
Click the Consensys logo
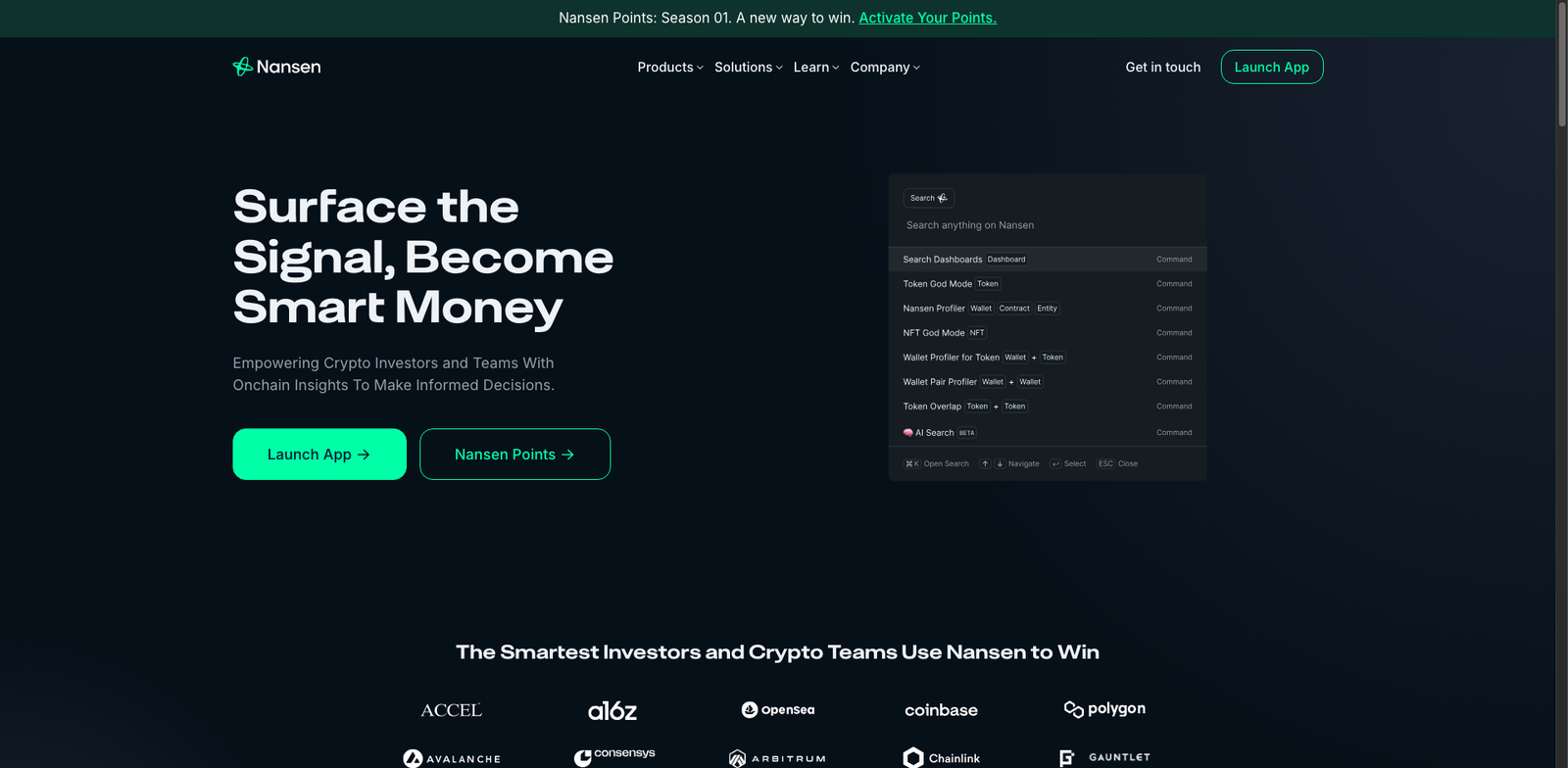[614, 756]
